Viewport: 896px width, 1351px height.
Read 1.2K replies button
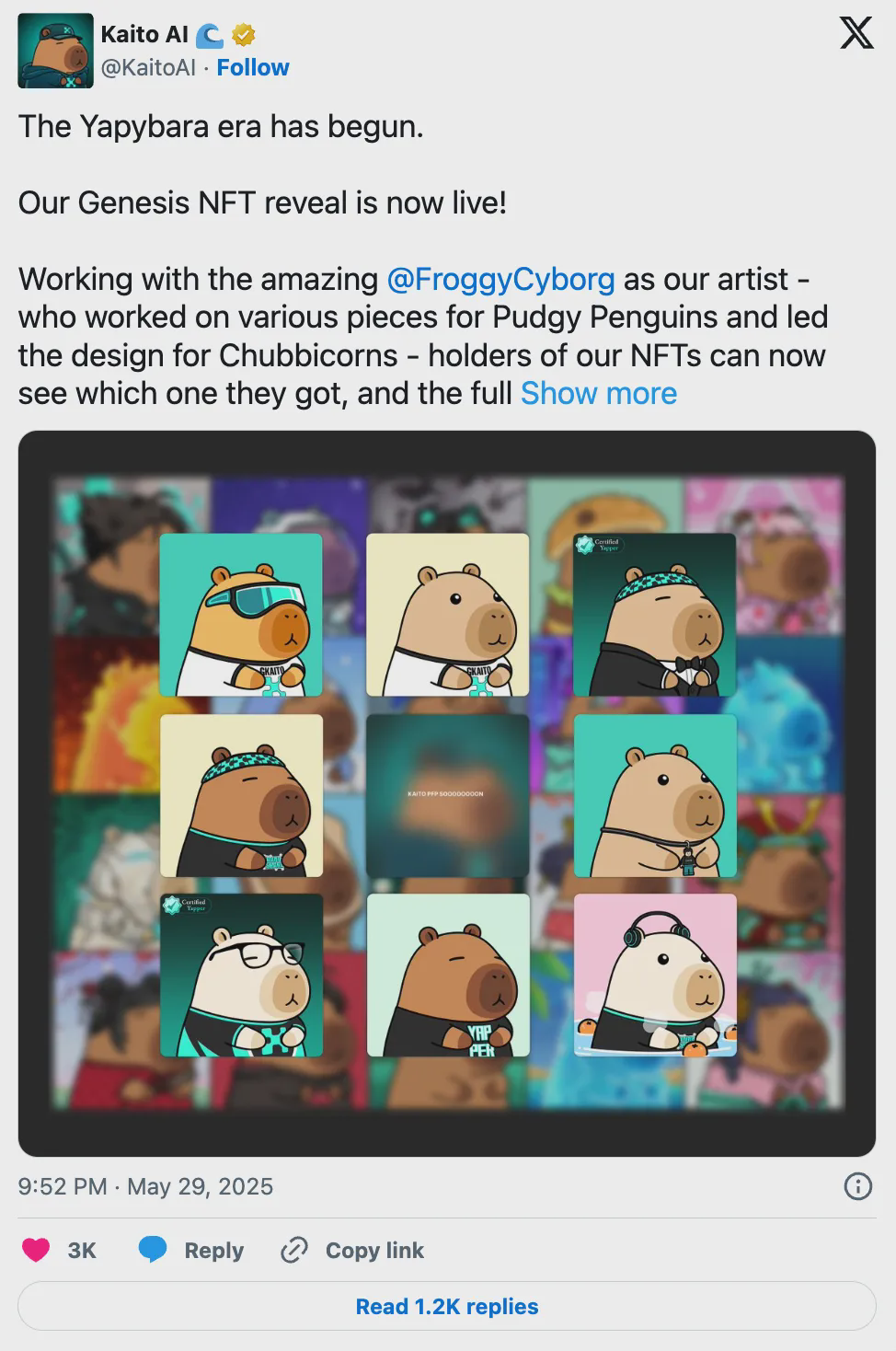[447, 1306]
